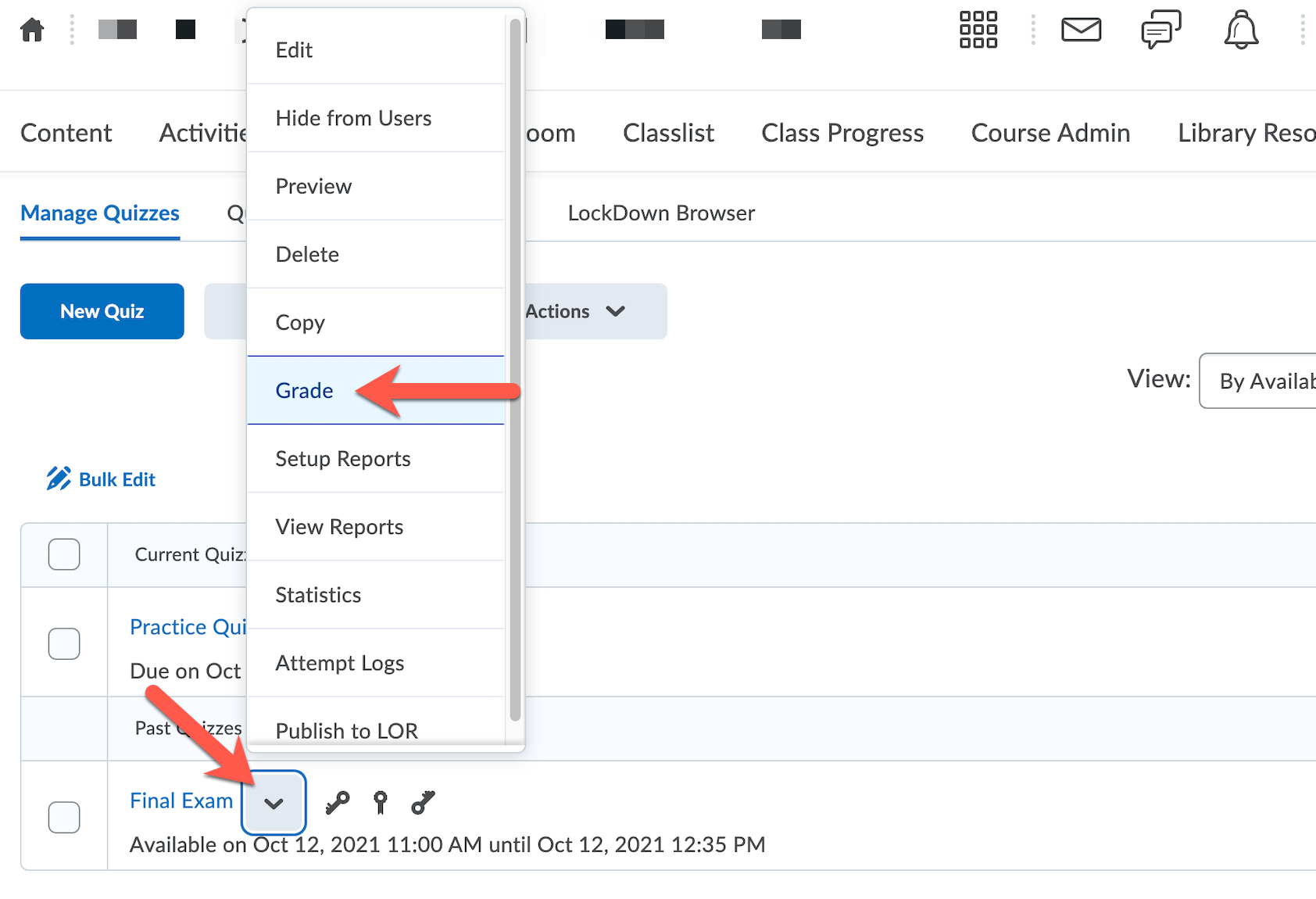Open the notifications bell icon
Image resolution: width=1316 pixels, height=899 pixels.
(x=1240, y=31)
